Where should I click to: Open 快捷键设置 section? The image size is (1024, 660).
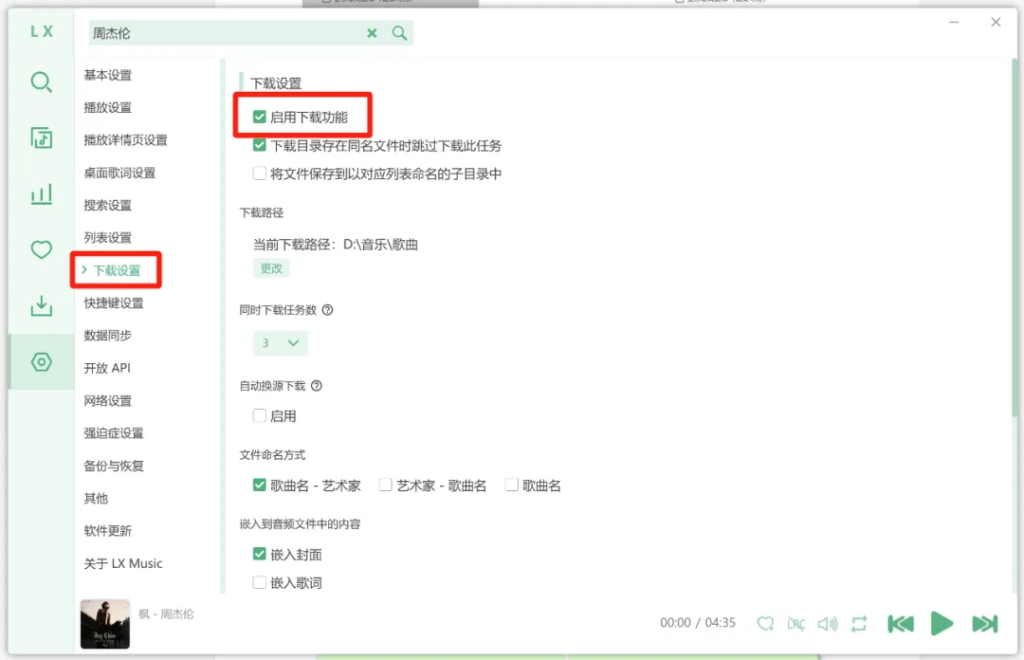pyautogui.click(x=114, y=303)
